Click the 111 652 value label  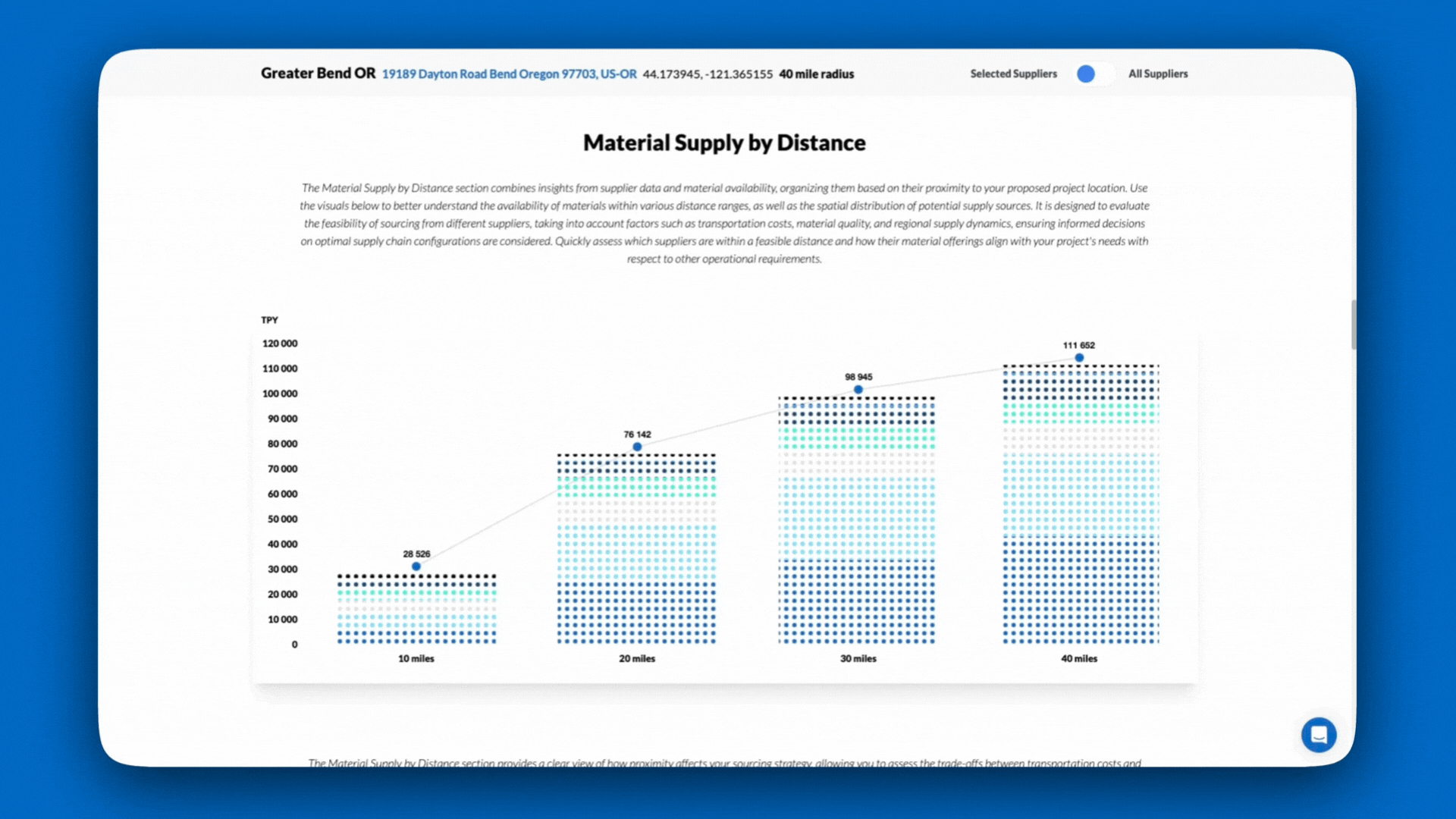1079,344
